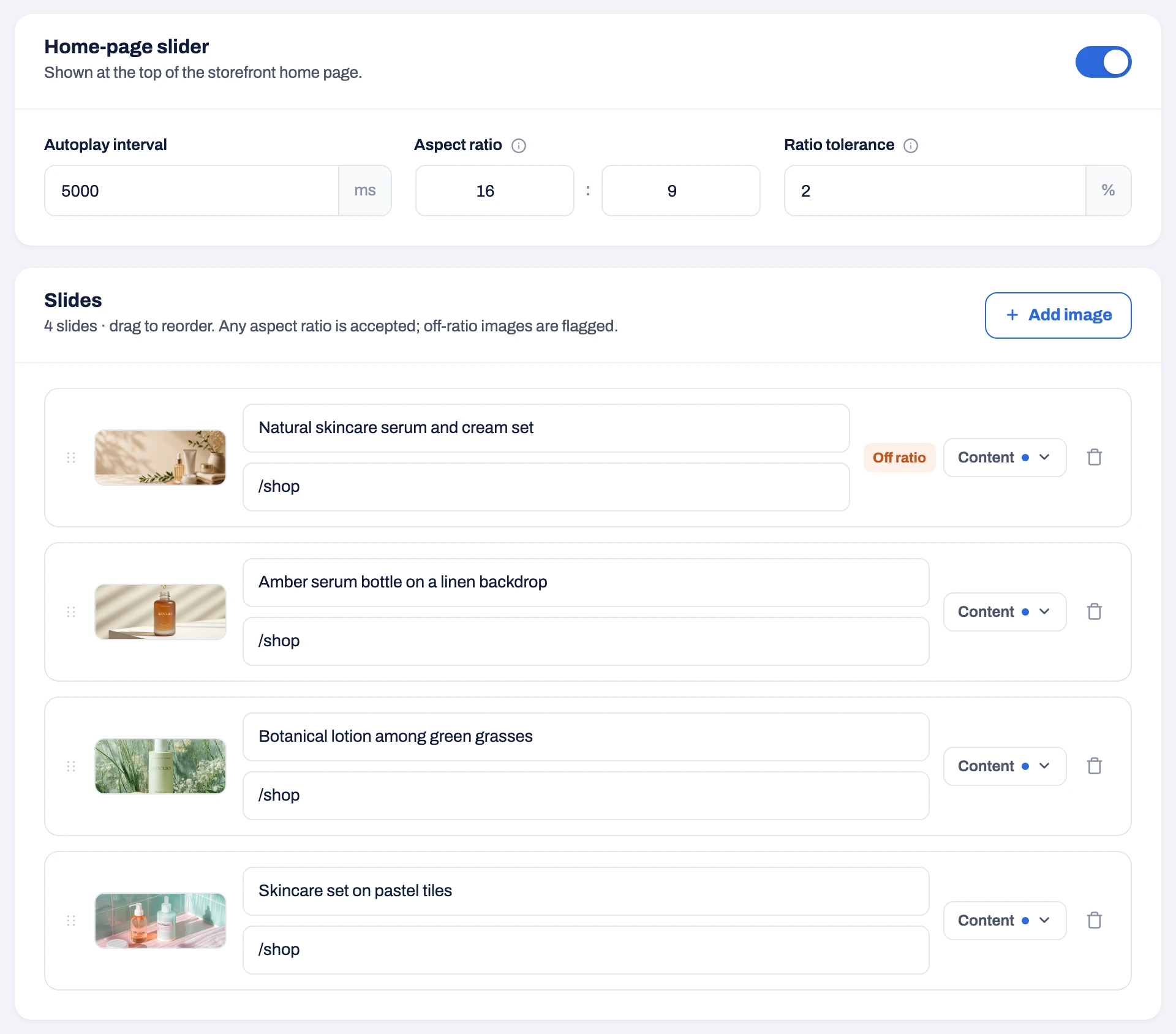The width and height of the screenshot is (1176, 1034).
Task: Delete the Amber serum bottle slide
Action: tap(1095, 612)
